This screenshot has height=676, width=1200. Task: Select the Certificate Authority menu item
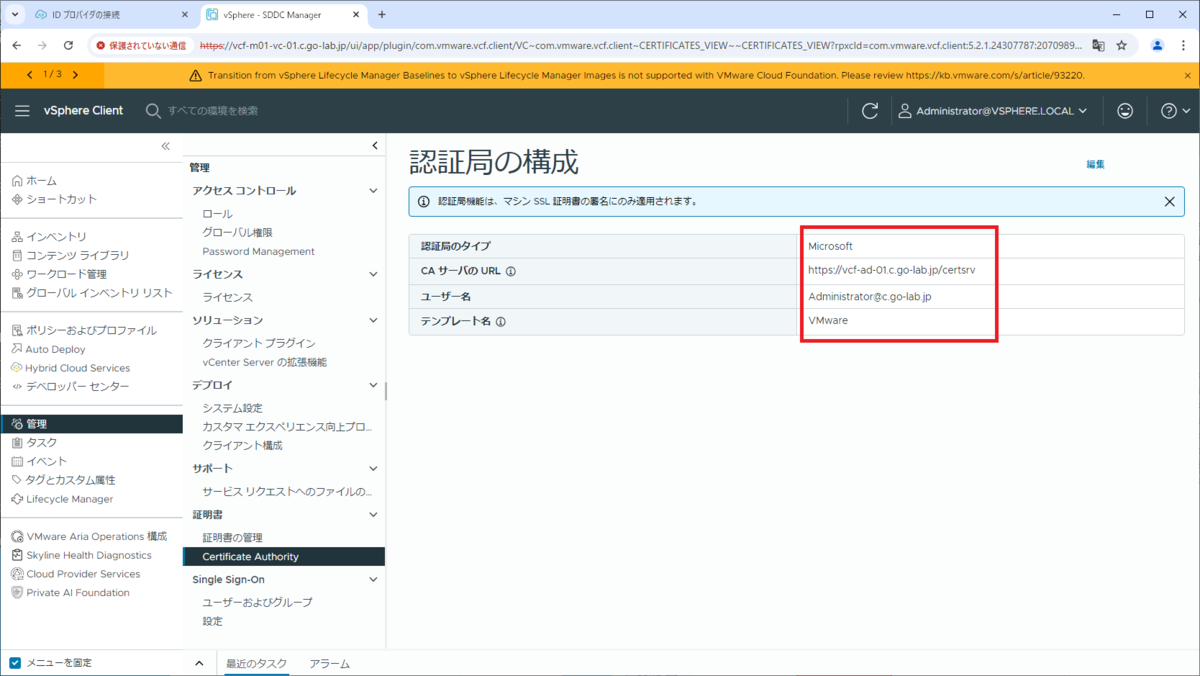point(284,556)
